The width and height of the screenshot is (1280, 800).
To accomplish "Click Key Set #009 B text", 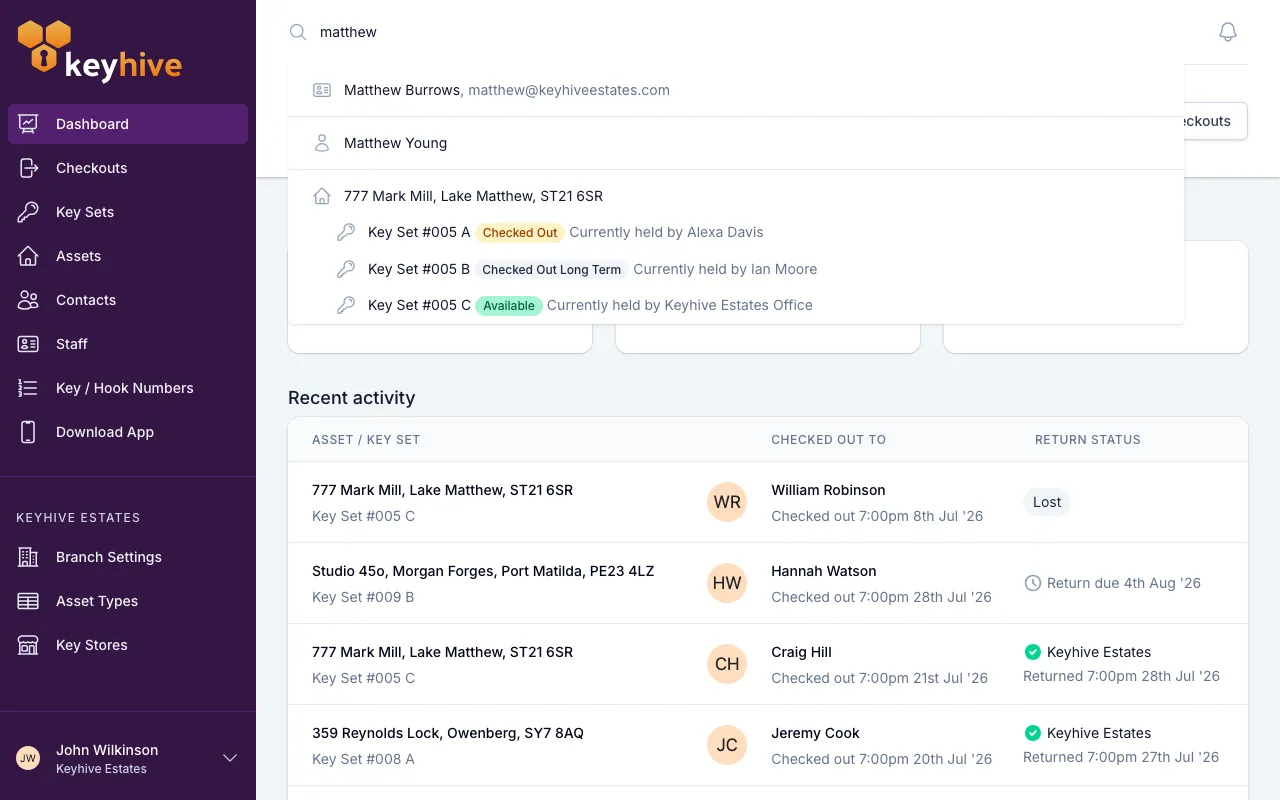I will (x=363, y=597).
